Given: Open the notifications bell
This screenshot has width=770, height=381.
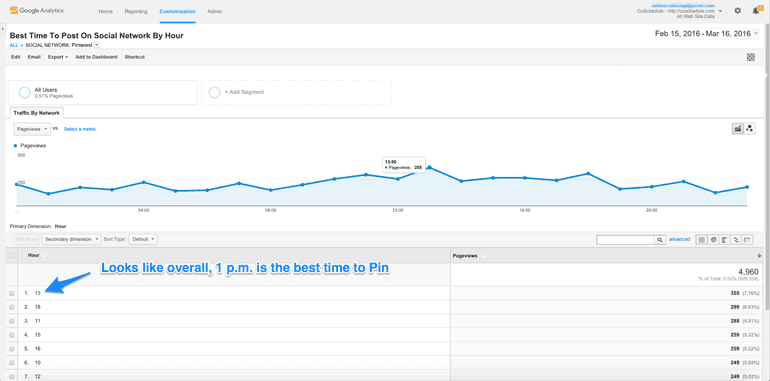Looking at the screenshot, I should point(756,10).
